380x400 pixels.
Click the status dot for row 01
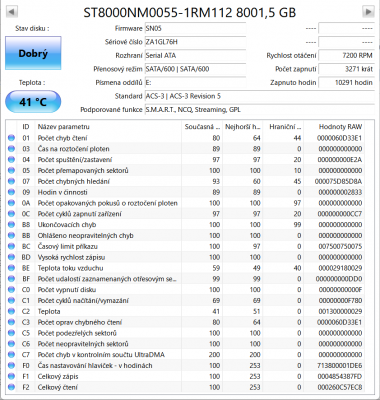(x=11, y=138)
